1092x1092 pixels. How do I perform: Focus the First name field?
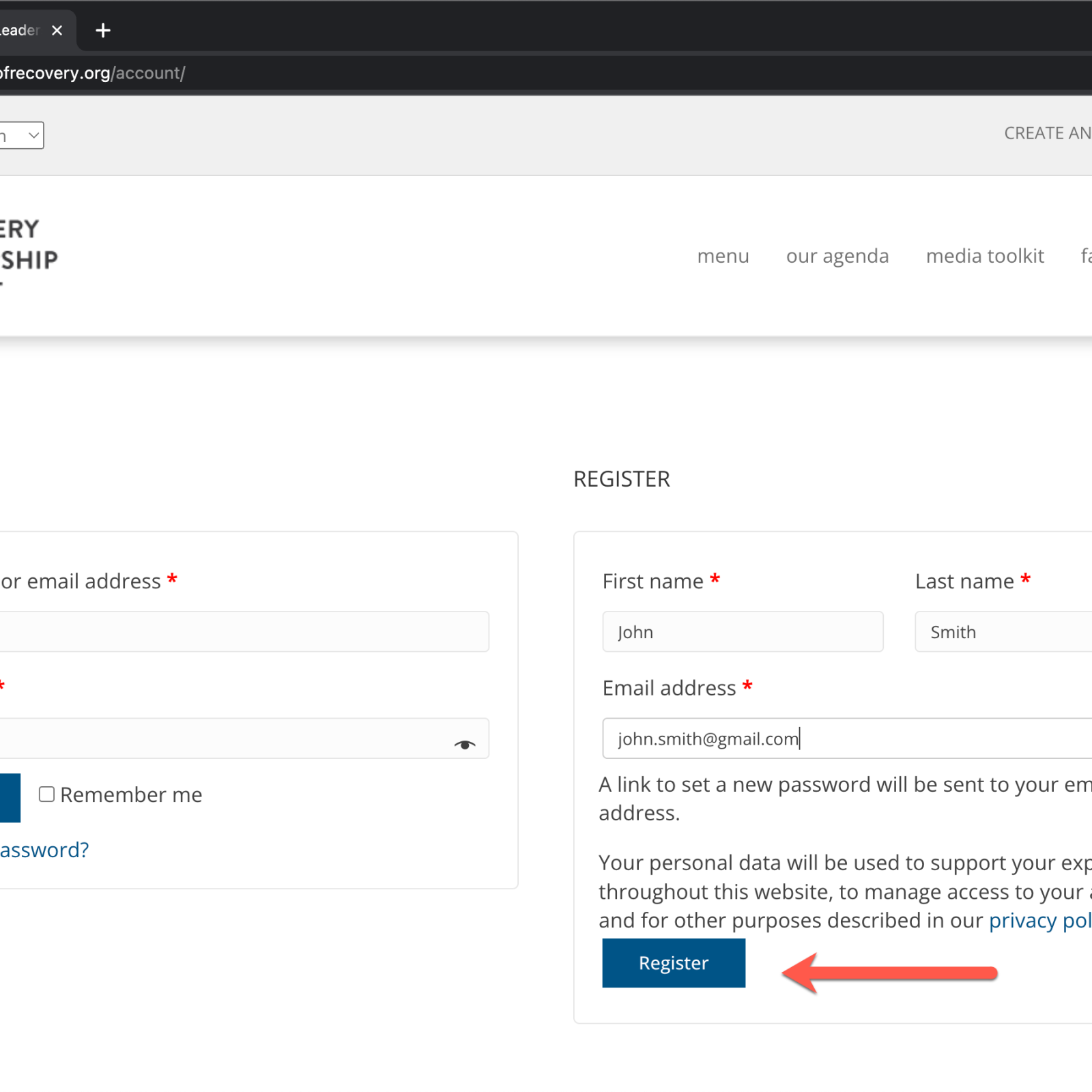[742, 632]
